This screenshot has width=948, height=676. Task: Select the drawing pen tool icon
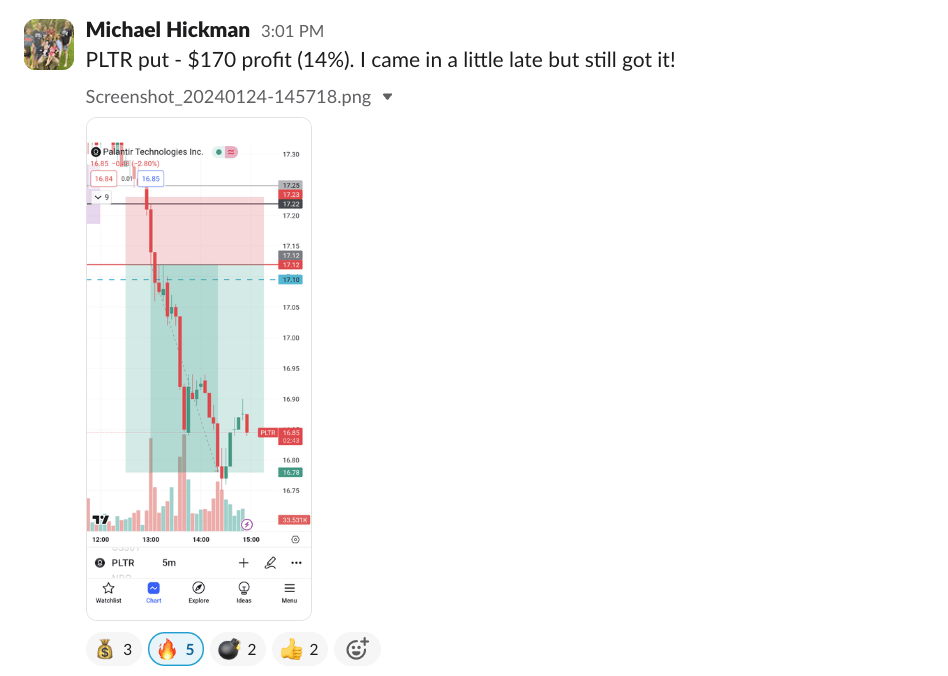[x=269, y=562]
